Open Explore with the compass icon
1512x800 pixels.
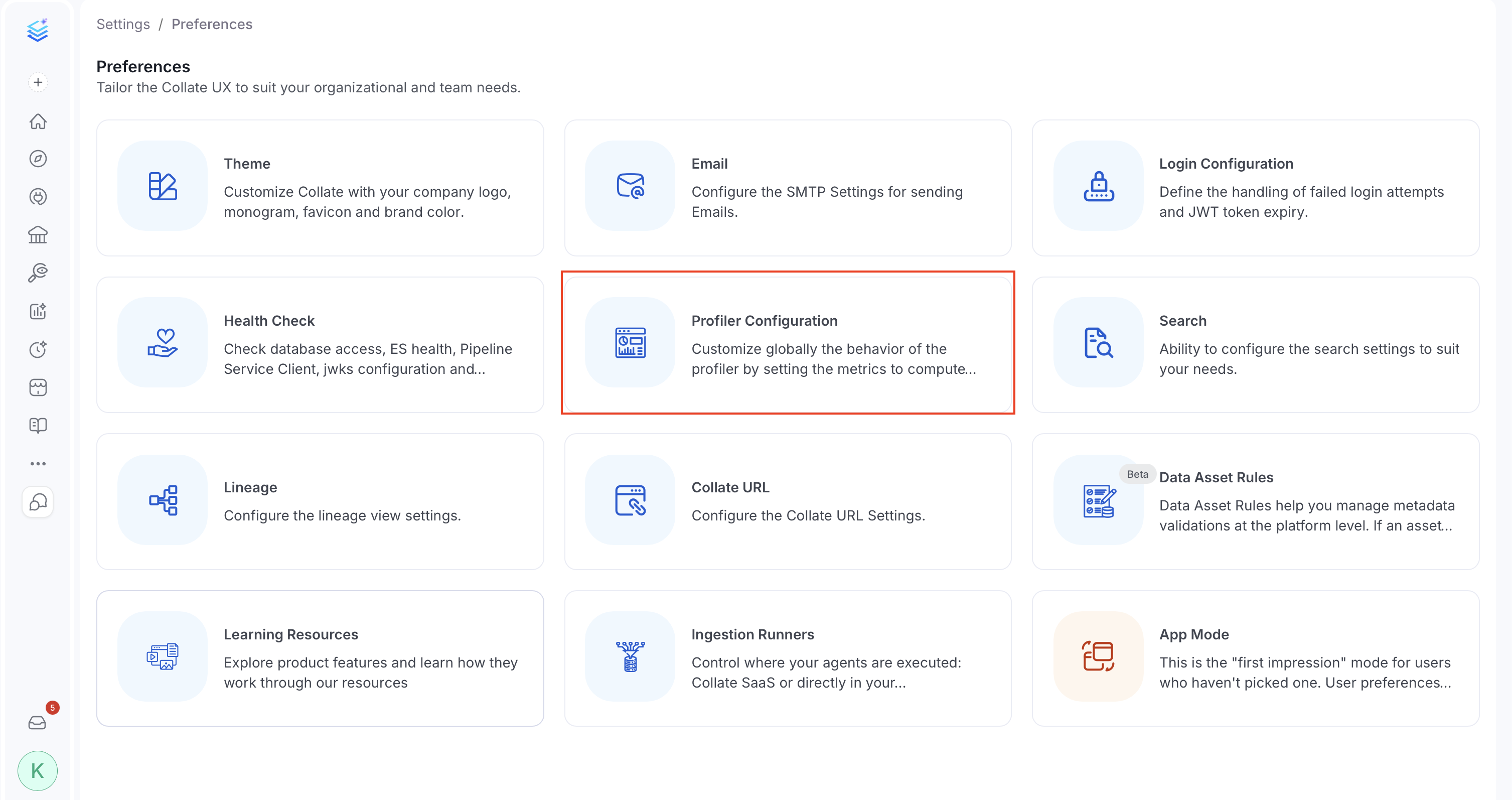pyautogui.click(x=38, y=159)
